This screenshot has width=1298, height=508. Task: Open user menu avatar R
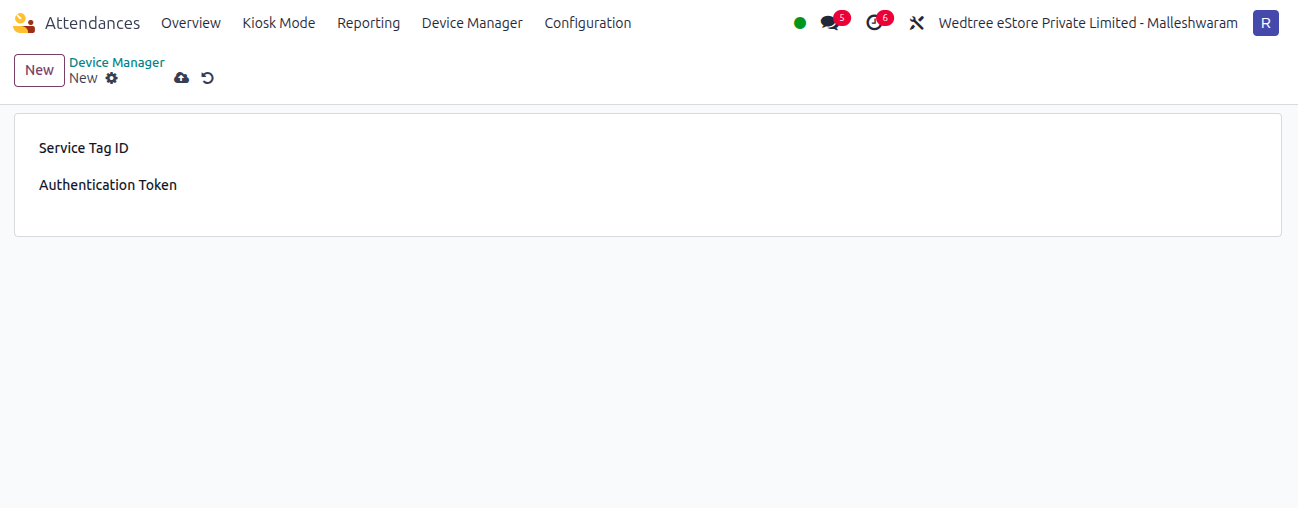tap(1266, 23)
